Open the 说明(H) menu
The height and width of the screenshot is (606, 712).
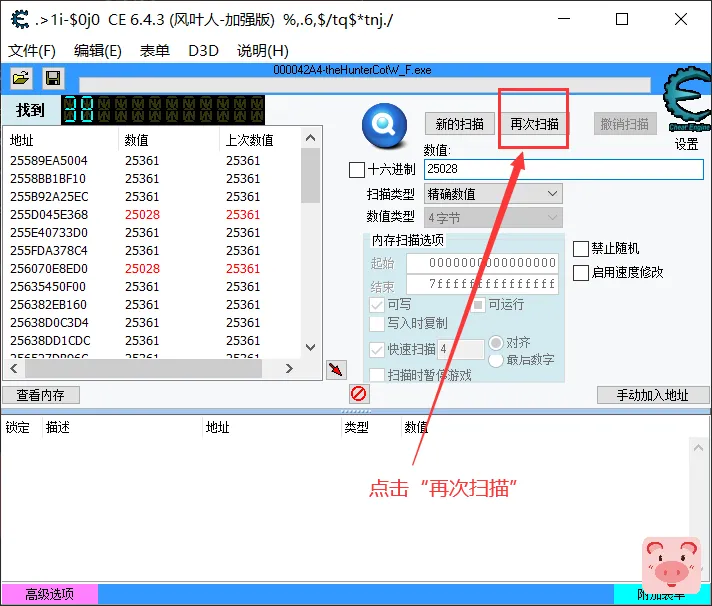[262, 50]
